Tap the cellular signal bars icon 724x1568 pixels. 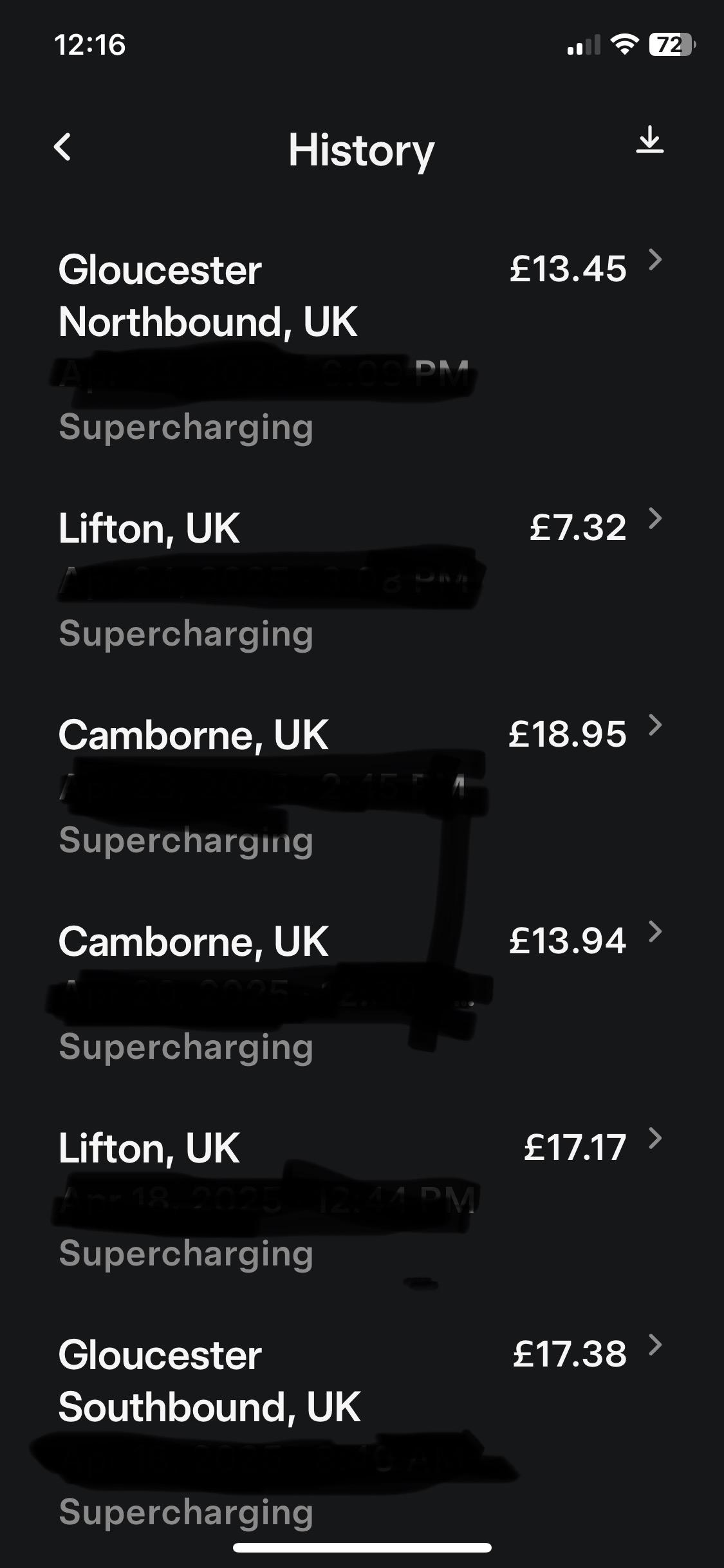point(583,45)
